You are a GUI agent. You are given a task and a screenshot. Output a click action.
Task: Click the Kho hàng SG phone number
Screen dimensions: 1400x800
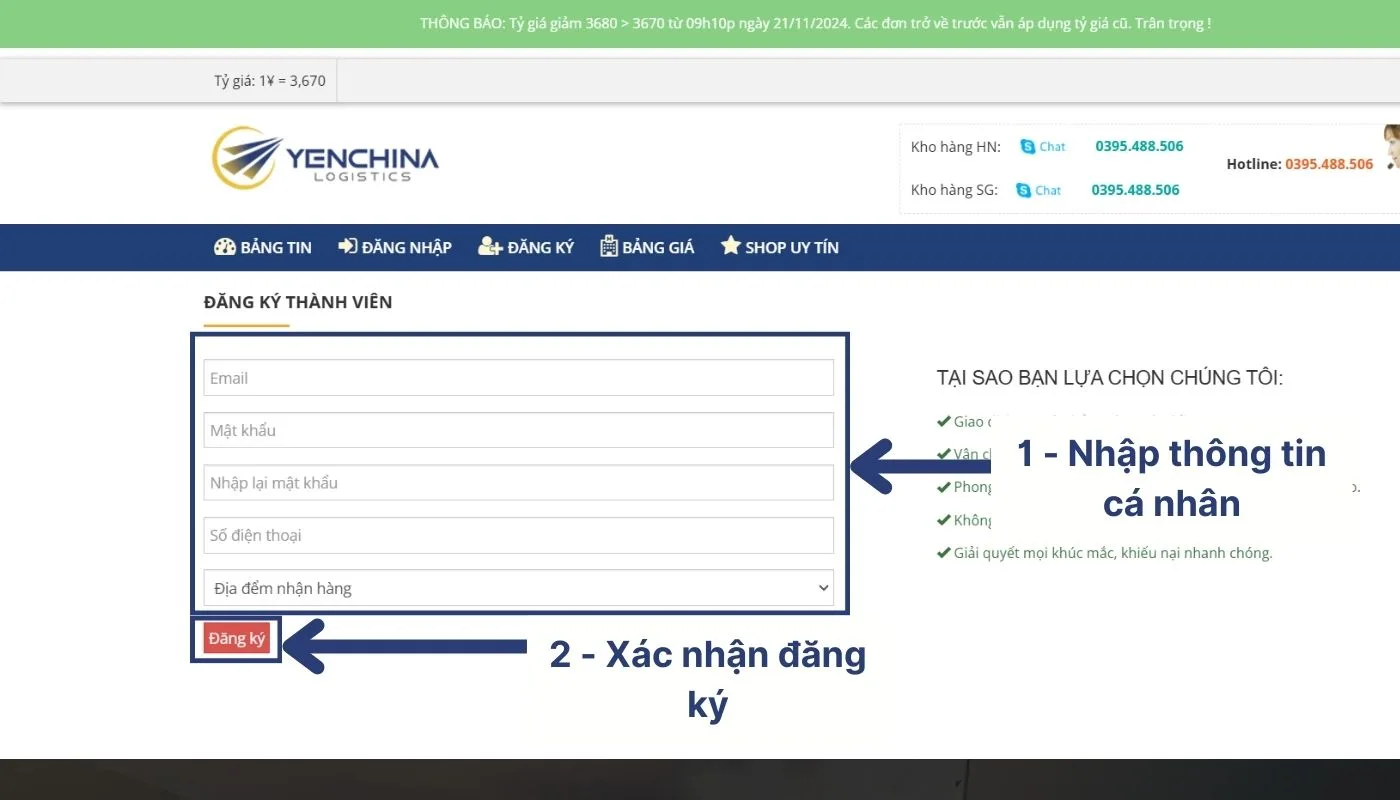1135,190
